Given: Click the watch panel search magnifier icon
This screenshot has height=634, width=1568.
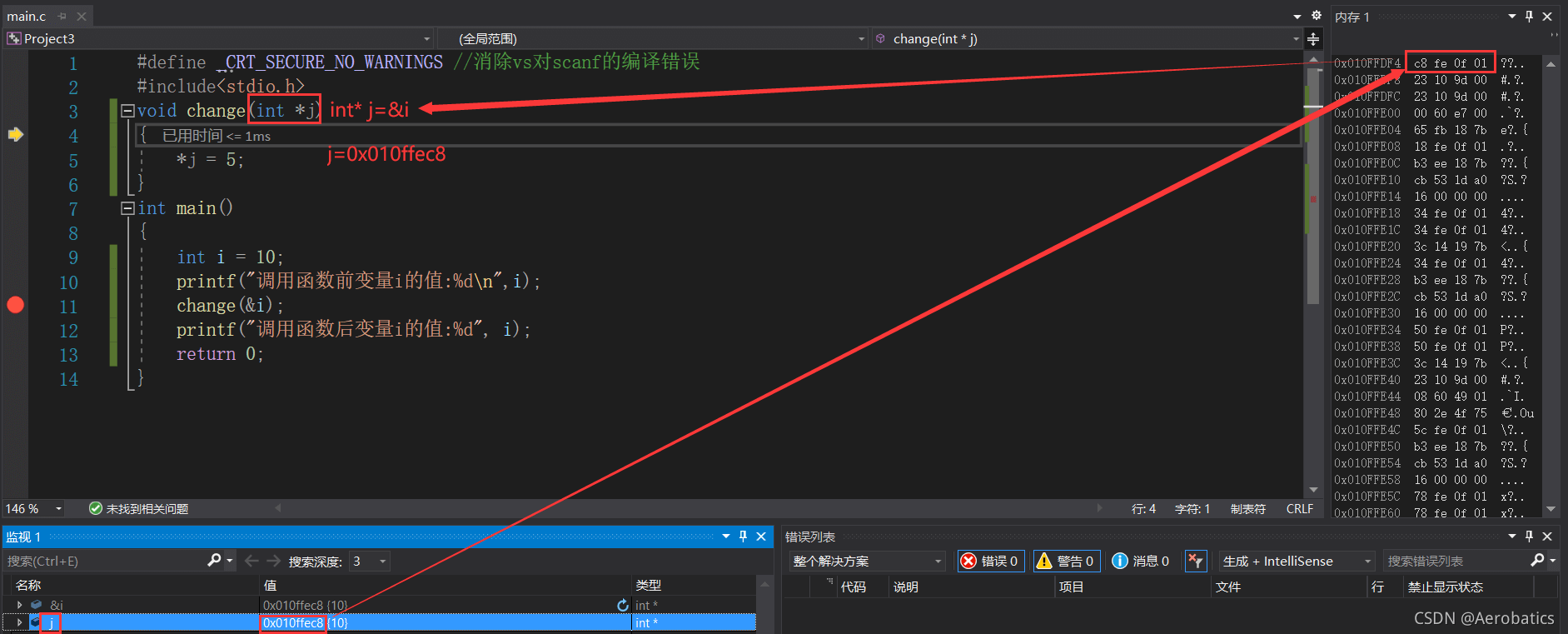Looking at the screenshot, I should point(214,561).
